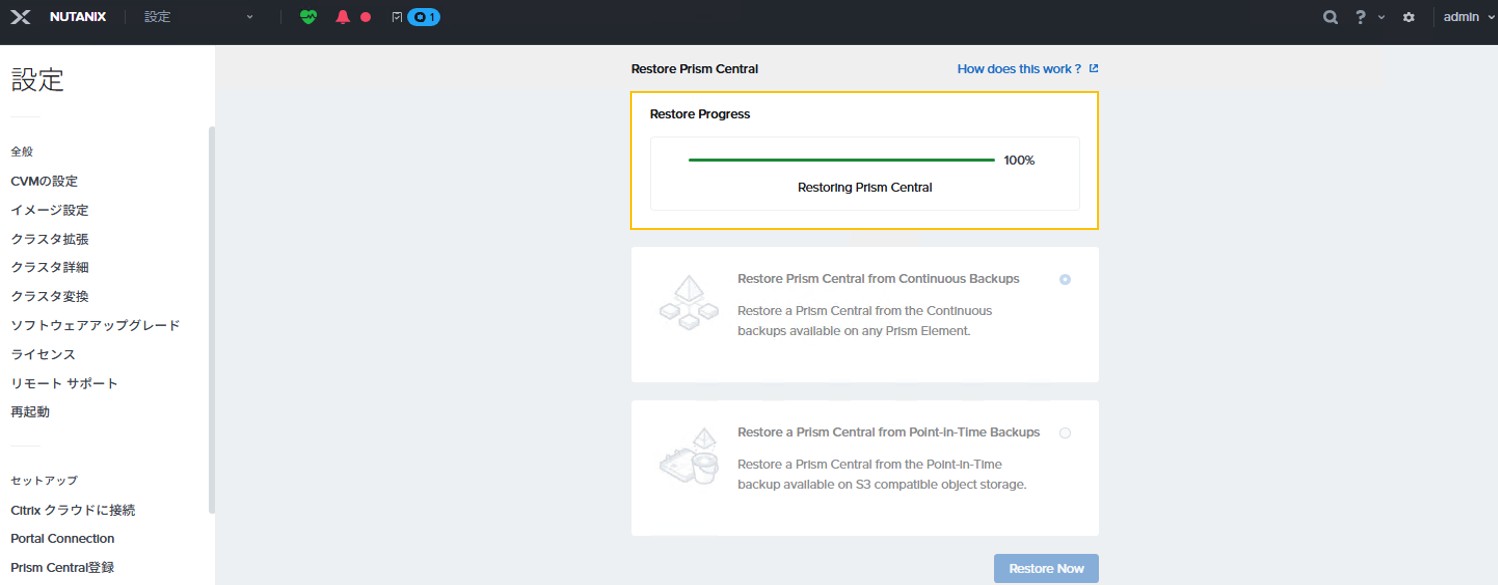The width and height of the screenshot is (1498, 585).
Task: Open CVMの設定 in the settings sidebar
Action: click(x=44, y=181)
